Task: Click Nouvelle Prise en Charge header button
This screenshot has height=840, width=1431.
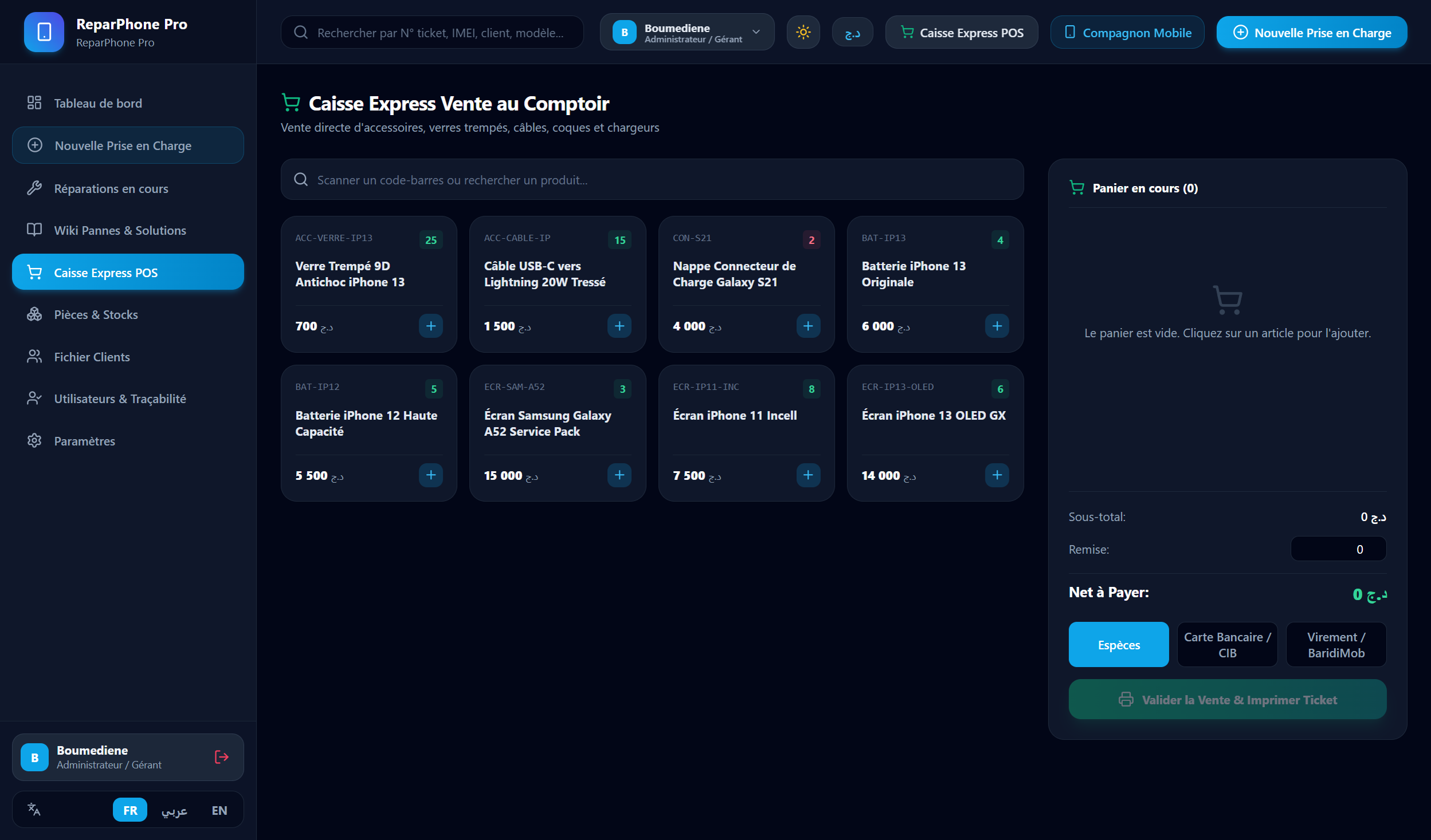Action: click(x=1311, y=32)
